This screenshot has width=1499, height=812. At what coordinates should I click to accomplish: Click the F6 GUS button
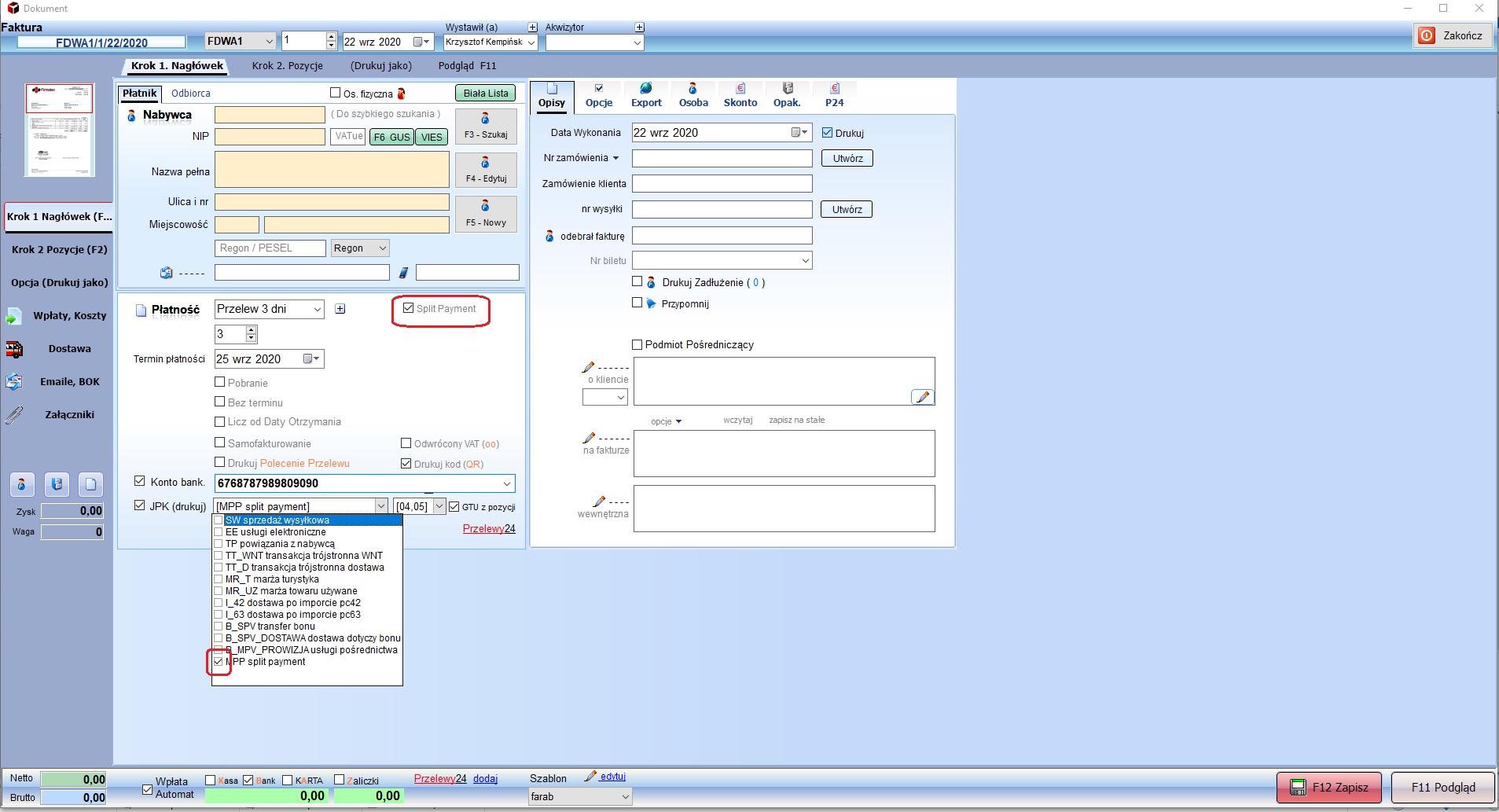pyautogui.click(x=391, y=137)
